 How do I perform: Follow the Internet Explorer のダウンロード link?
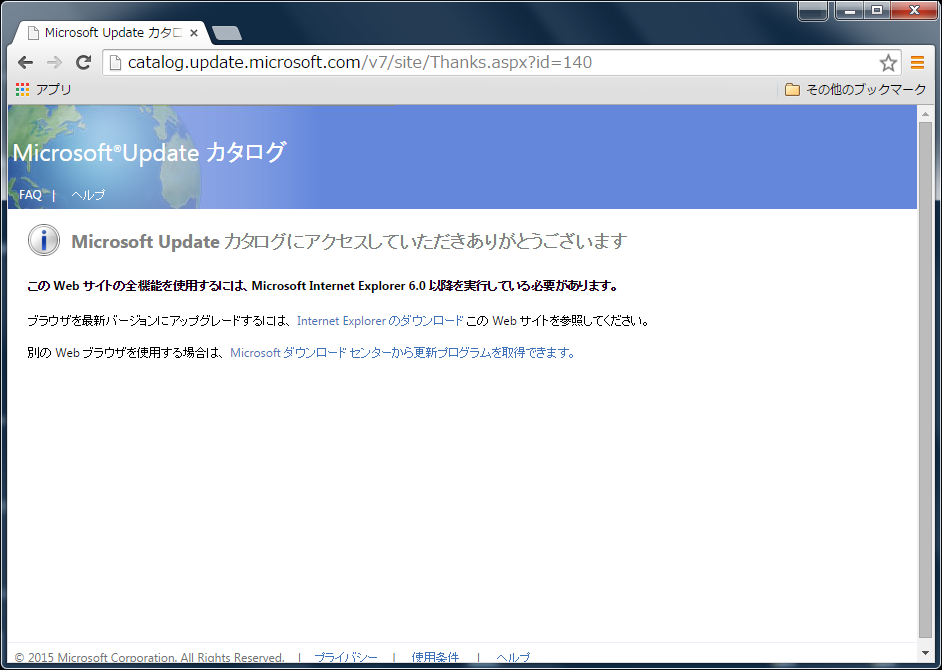tap(380, 321)
